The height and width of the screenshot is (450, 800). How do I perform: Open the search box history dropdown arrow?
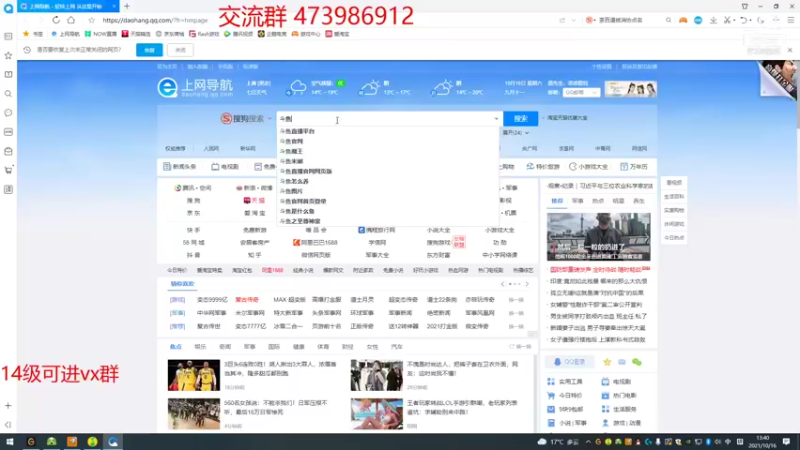point(496,119)
